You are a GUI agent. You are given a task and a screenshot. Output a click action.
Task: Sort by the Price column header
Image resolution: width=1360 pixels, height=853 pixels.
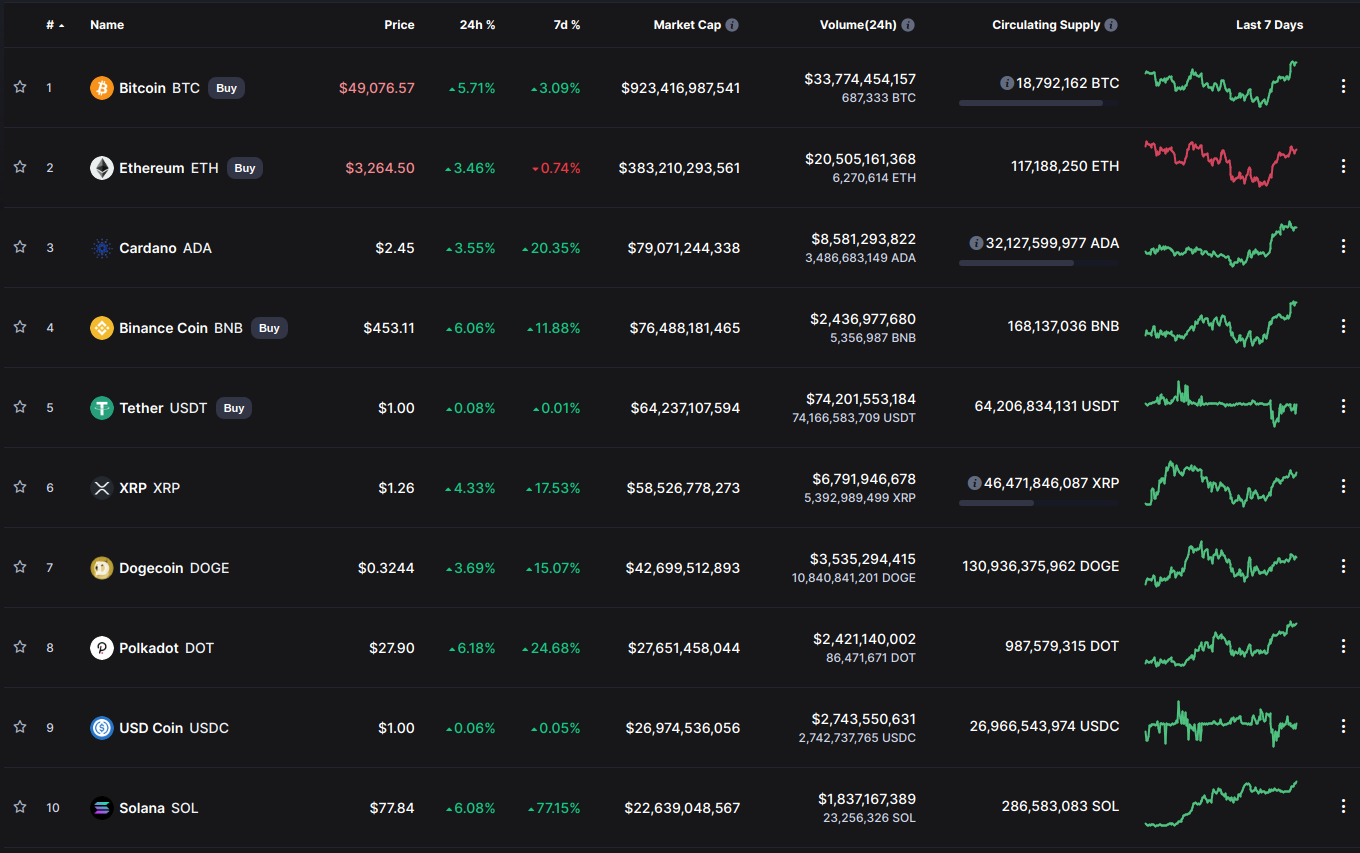pos(399,25)
